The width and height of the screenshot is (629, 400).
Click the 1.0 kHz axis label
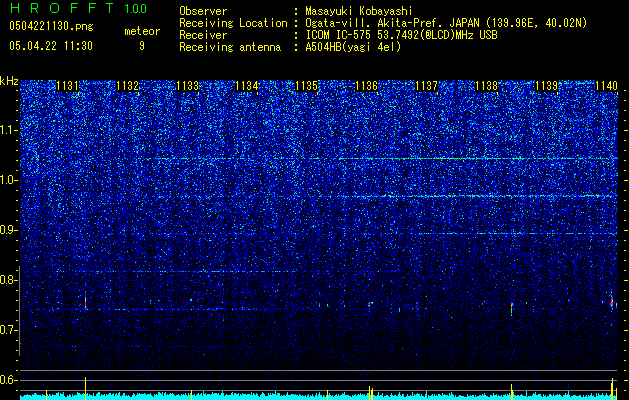9,180
